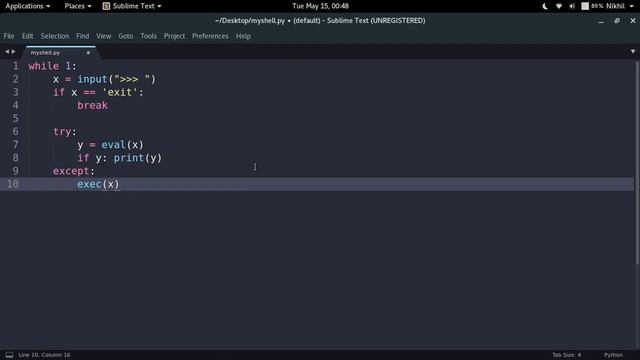Open the File menu
Viewport: 640px width, 360px height.
click(x=9, y=36)
